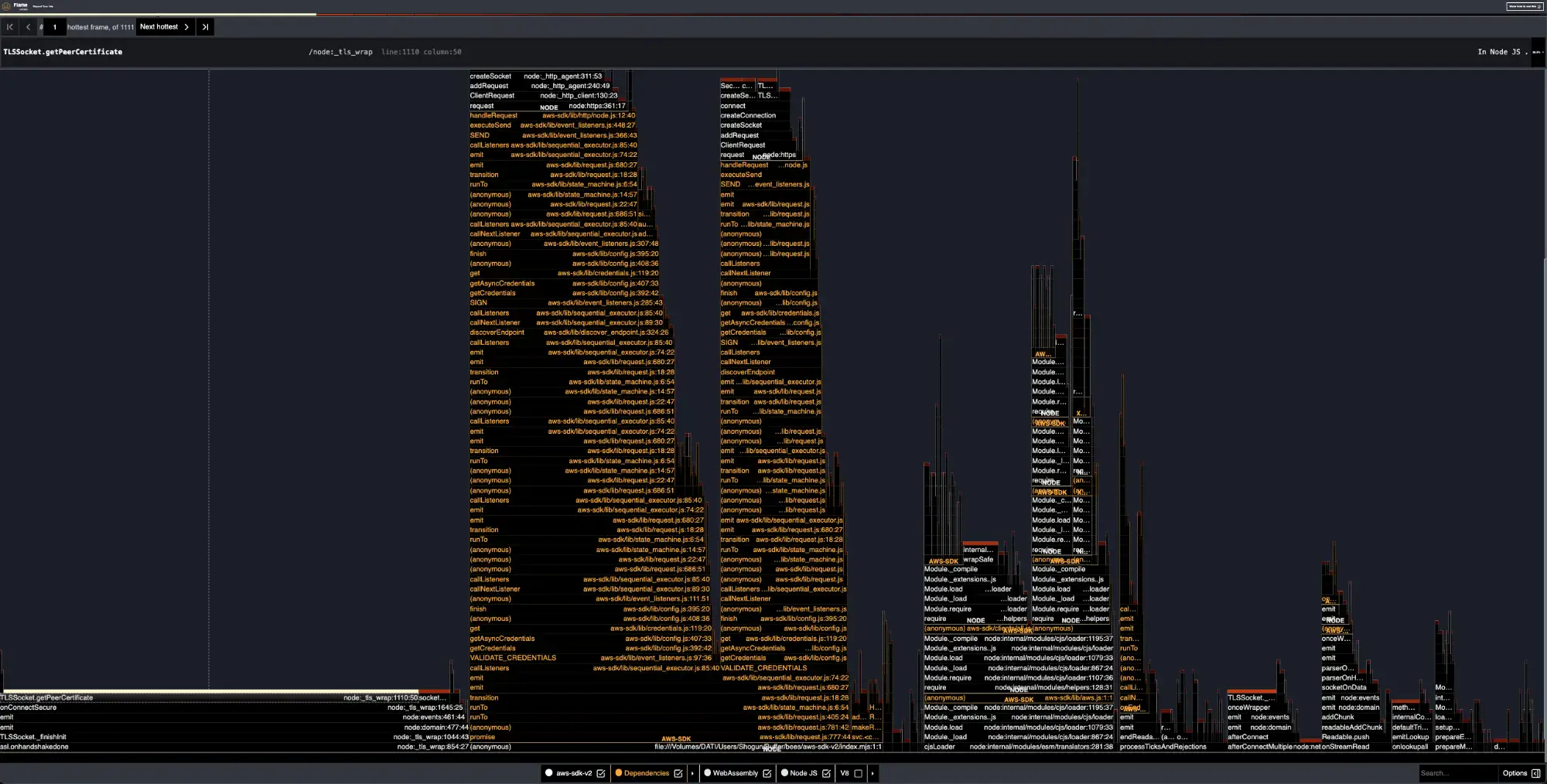Go to previous hottest frame arrow

click(x=29, y=27)
